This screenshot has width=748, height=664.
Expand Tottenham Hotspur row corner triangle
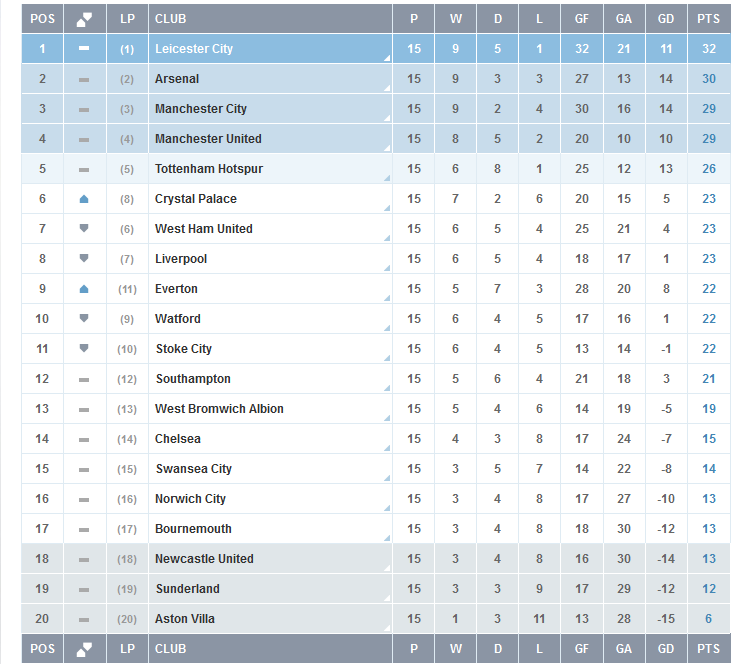pos(387,178)
